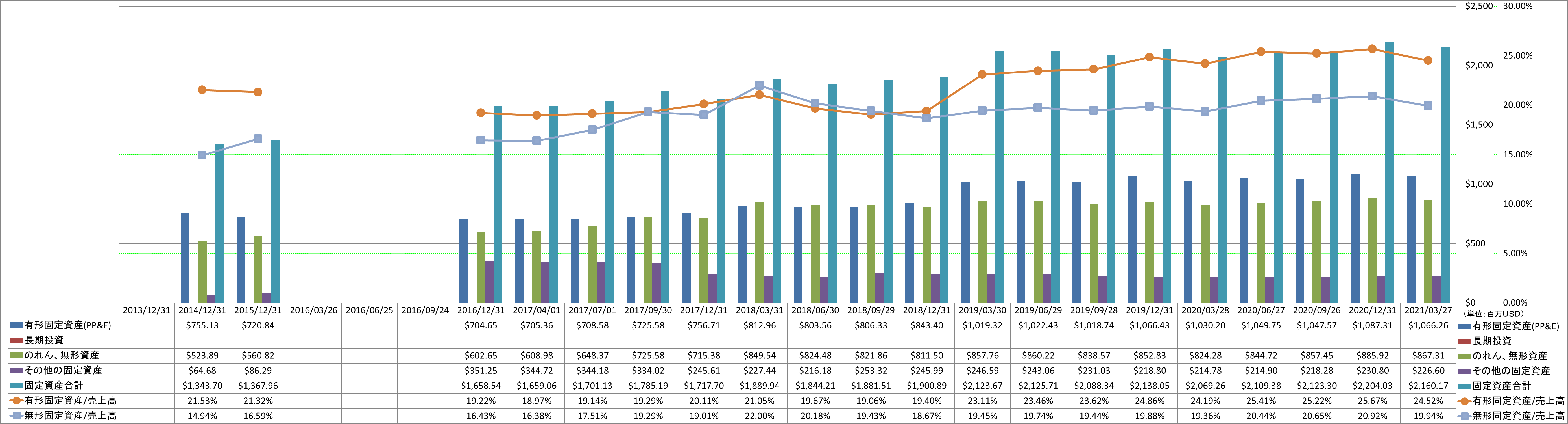Select the 22.00% ratio cell
Screen dimensions: 1568x424
[760, 416]
